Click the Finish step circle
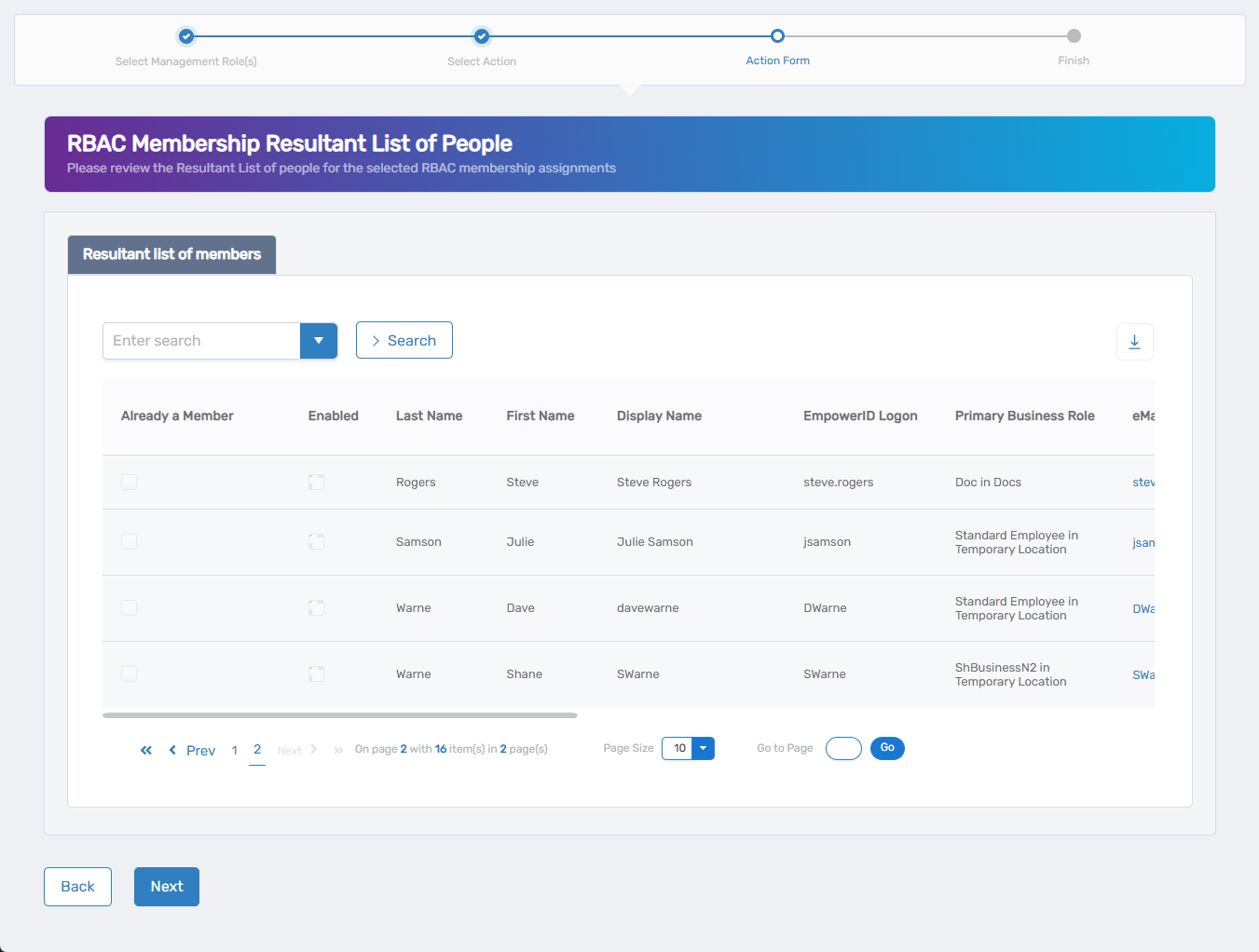Image resolution: width=1259 pixels, height=952 pixels. point(1074,35)
